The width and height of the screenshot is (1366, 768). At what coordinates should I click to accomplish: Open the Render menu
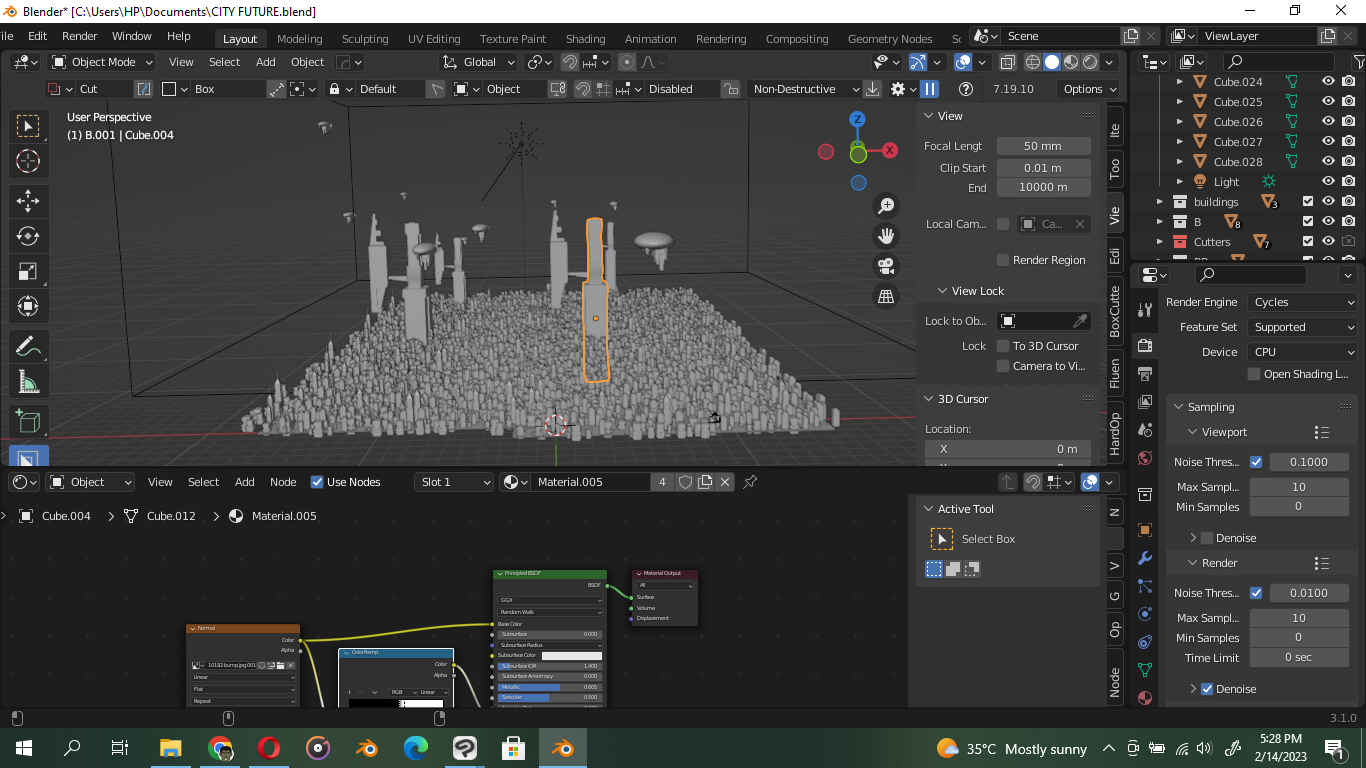click(x=79, y=36)
